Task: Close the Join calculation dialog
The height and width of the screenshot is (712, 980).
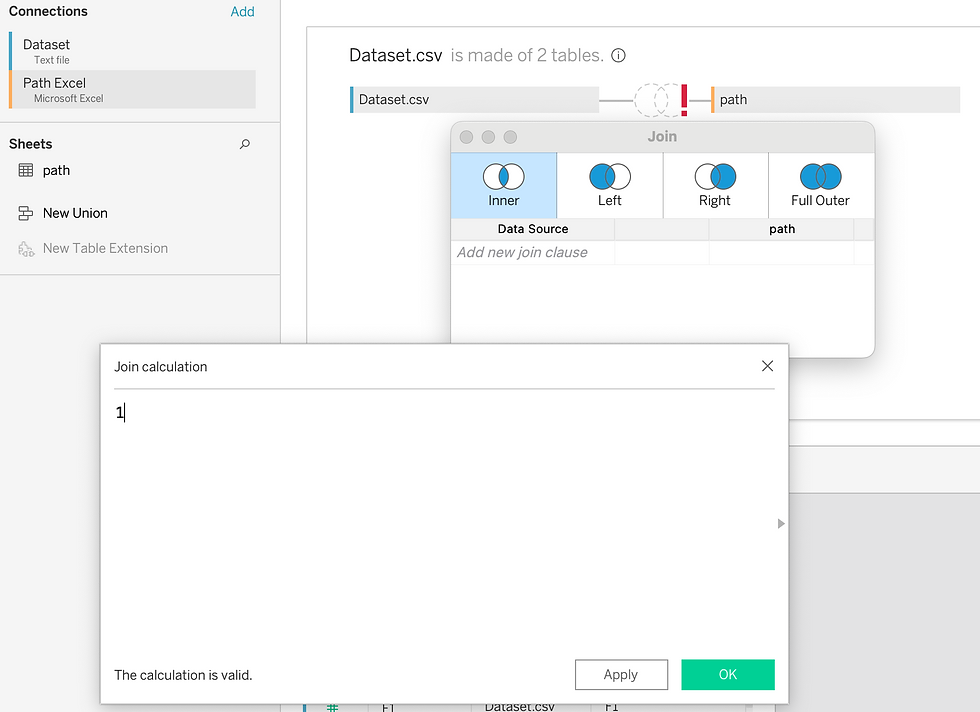Action: (768, 366)
